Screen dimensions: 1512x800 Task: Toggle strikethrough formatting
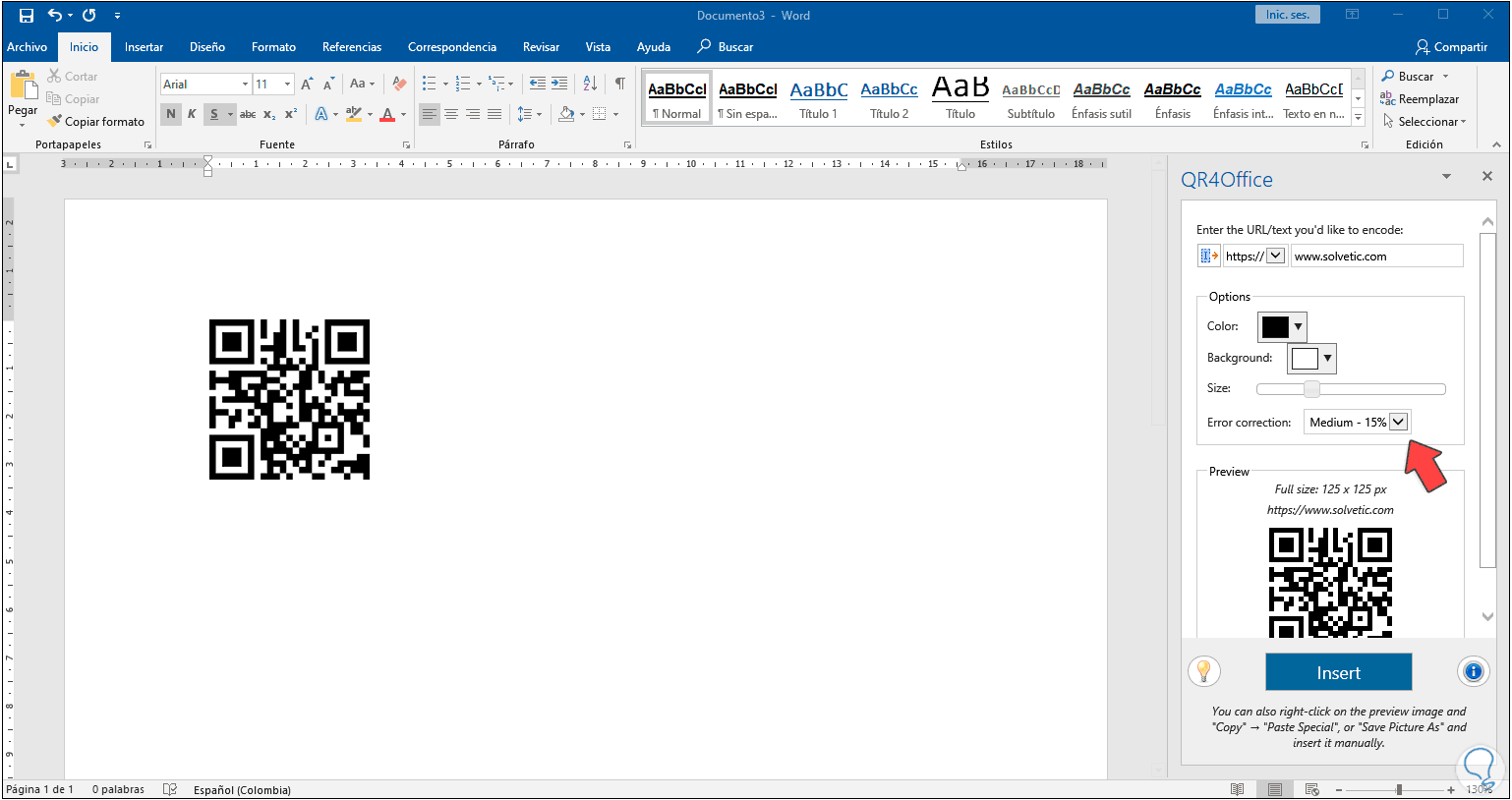click(248, 115)
